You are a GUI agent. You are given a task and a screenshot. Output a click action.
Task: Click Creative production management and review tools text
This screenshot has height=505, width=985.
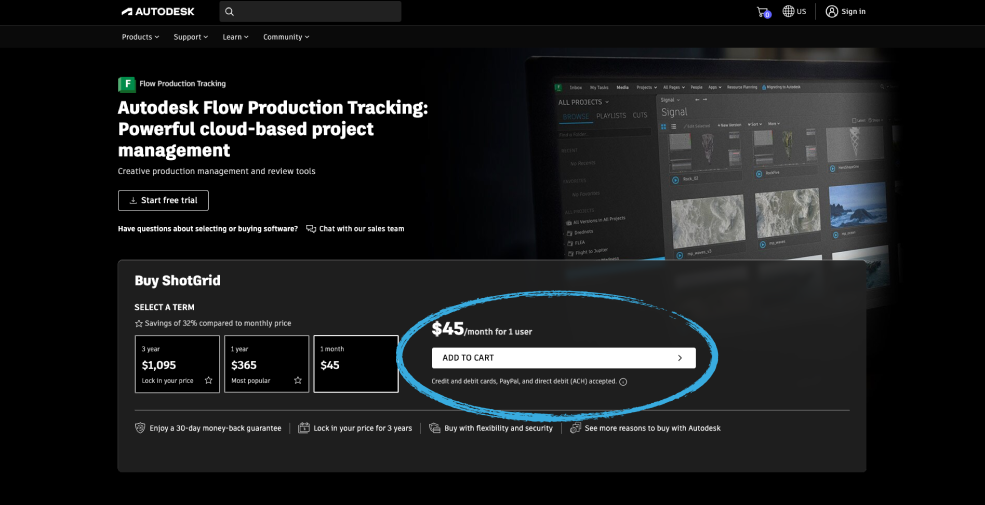pos(217,171)
